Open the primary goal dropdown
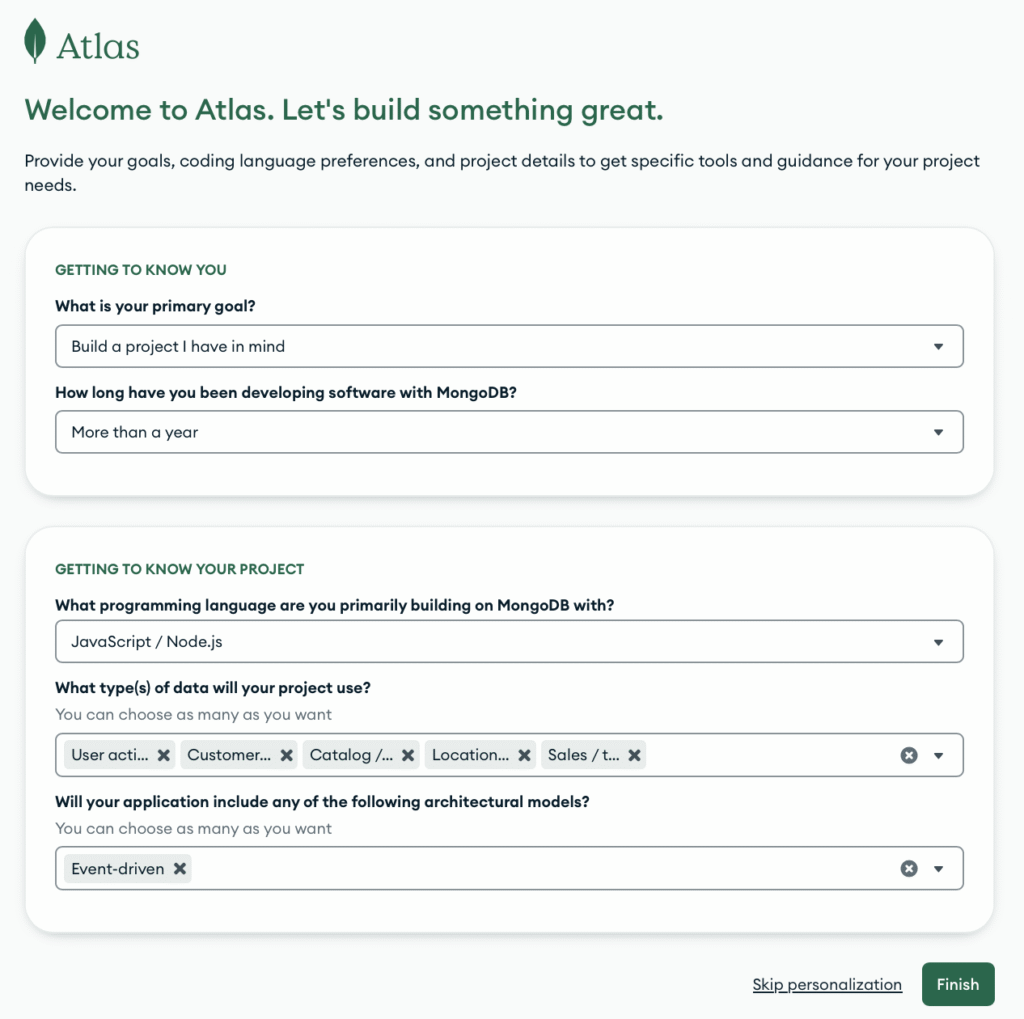The image size is (1024, 1019). click(x=509, y=346)
